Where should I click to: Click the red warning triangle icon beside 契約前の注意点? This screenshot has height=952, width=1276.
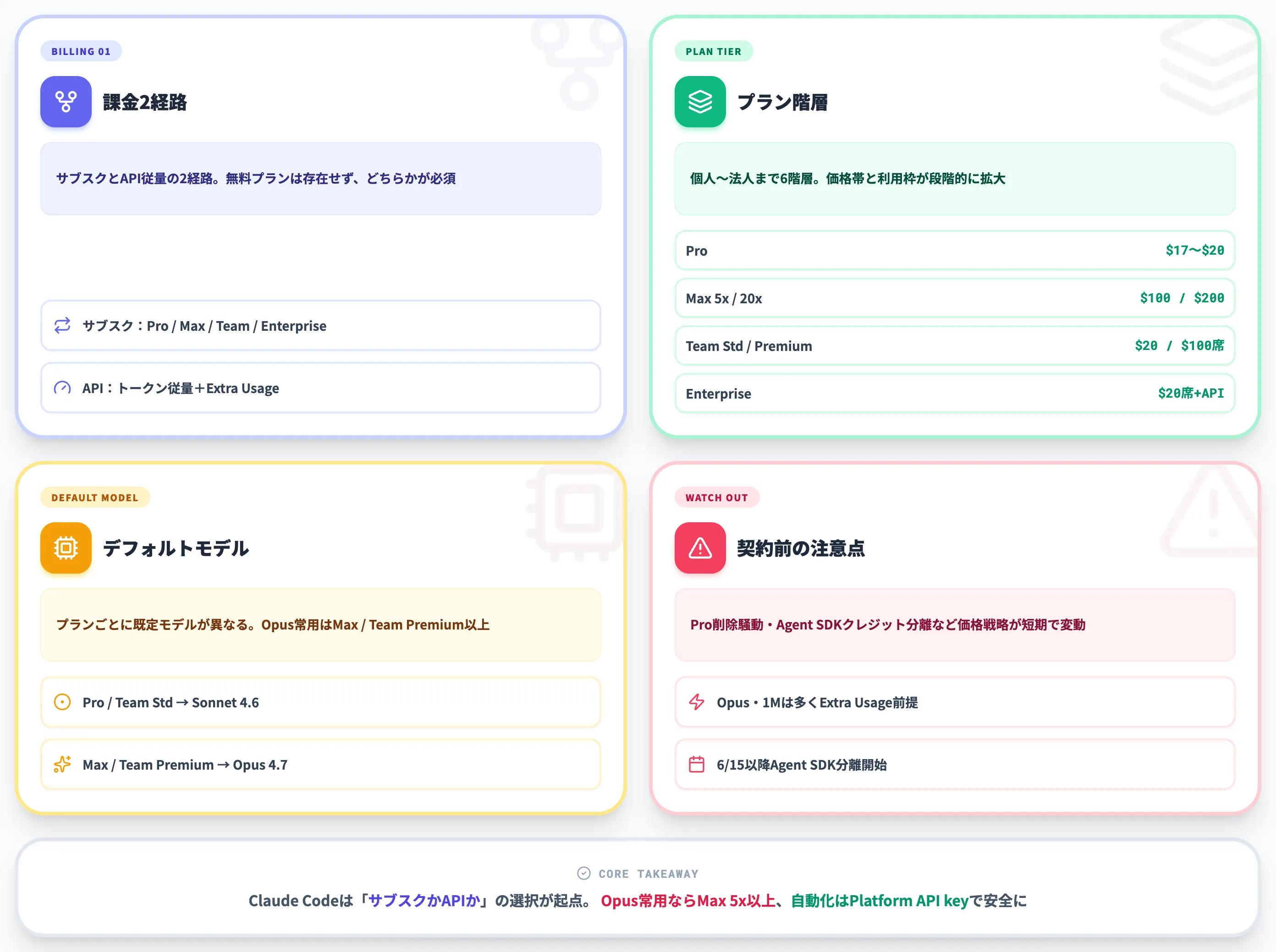[700, 547]
